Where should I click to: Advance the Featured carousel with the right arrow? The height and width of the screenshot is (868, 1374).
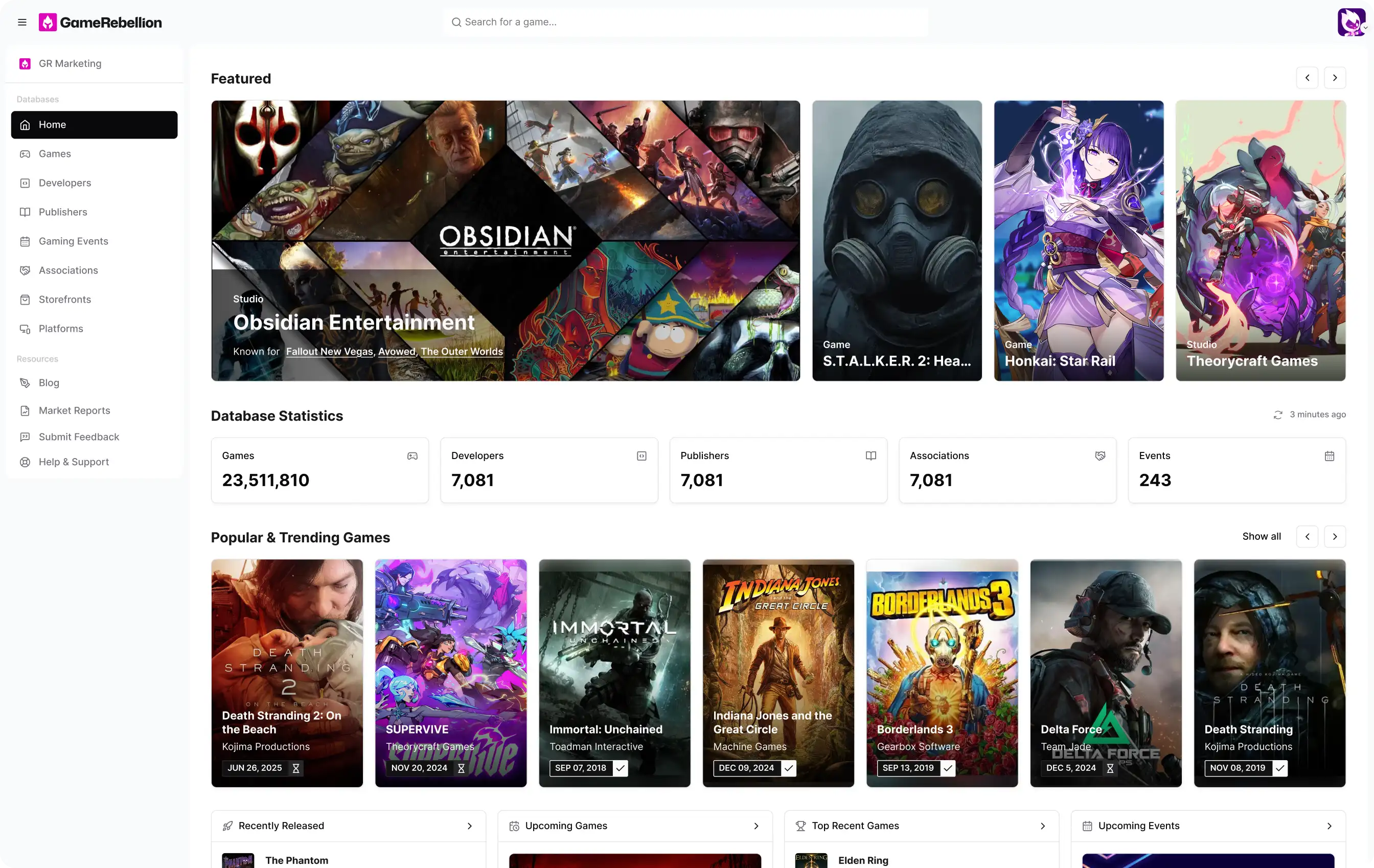pyautogui.click(x=1335, y=78)
